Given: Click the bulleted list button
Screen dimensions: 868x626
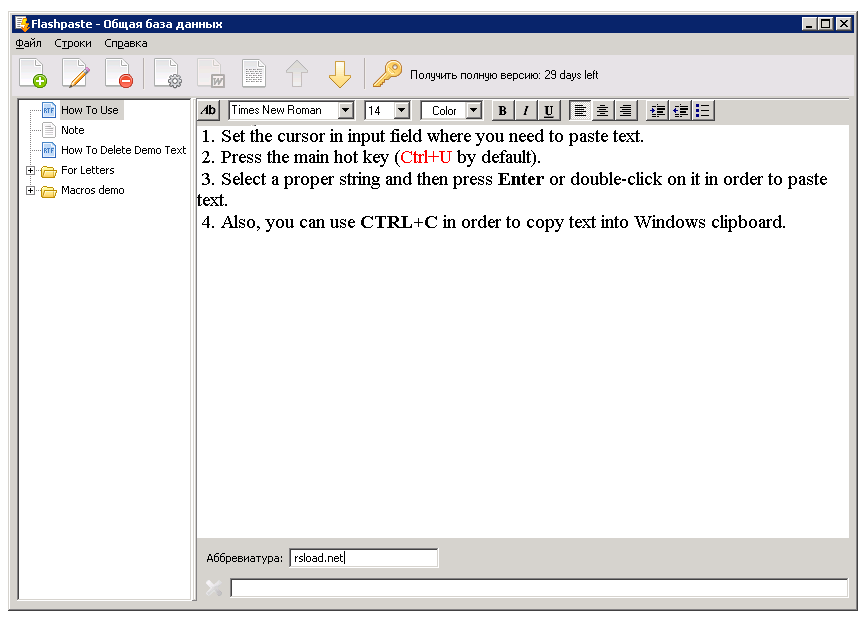Looking at the screenshot, I should tap(703, 110).
